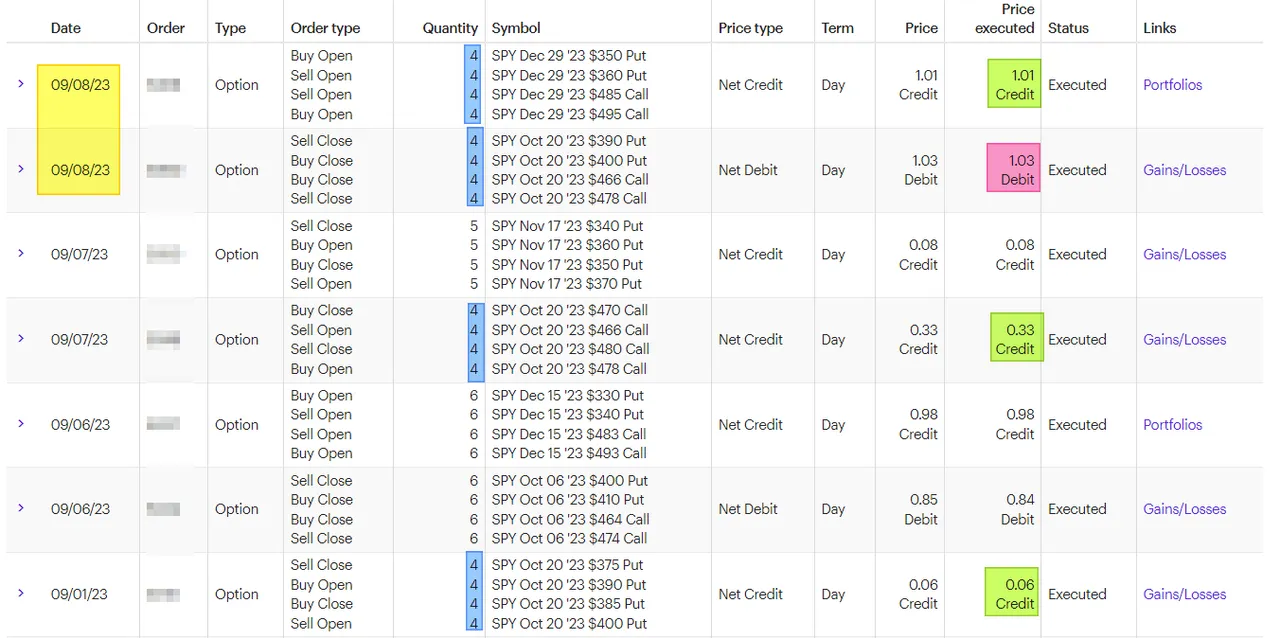Expand the 09/08/23 order with 1.01 credit
This screenshot has height=638, width=1280.
(21, 84)
